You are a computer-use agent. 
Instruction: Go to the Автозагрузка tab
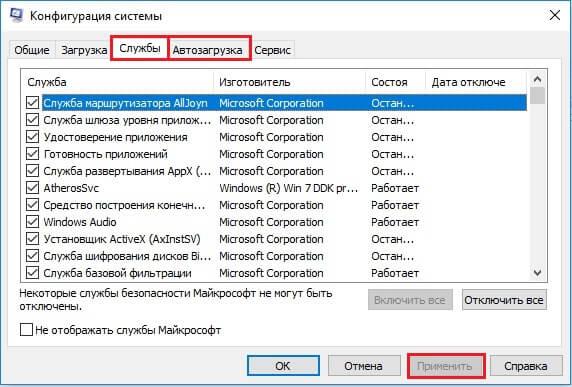click(209, 49)
